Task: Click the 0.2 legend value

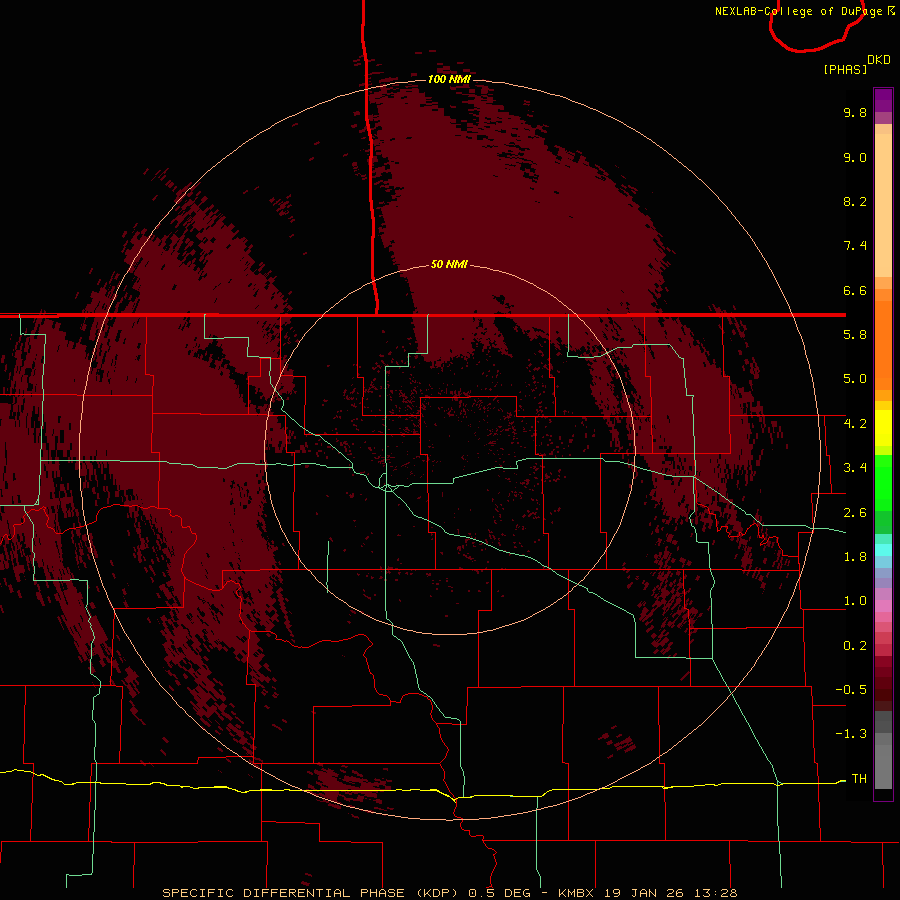Action: 855,646
